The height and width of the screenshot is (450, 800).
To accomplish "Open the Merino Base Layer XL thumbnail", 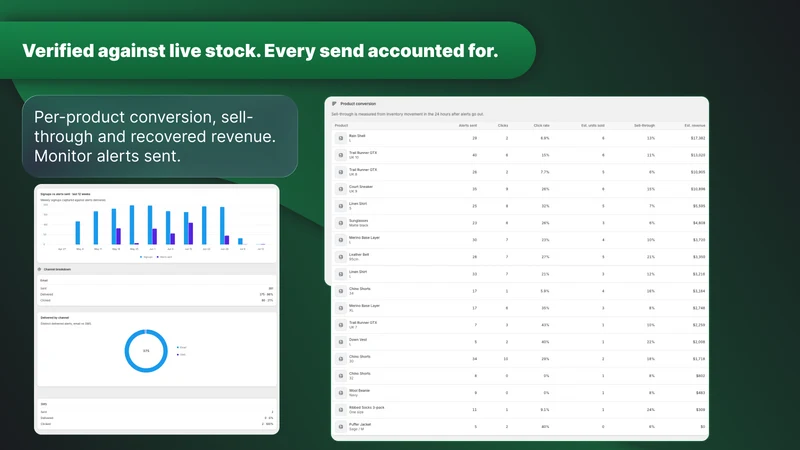I will 341,308.
